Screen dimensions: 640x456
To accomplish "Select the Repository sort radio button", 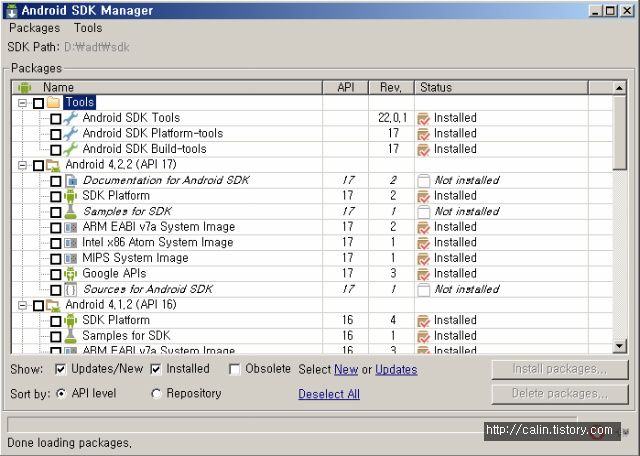I will point(156,394).
